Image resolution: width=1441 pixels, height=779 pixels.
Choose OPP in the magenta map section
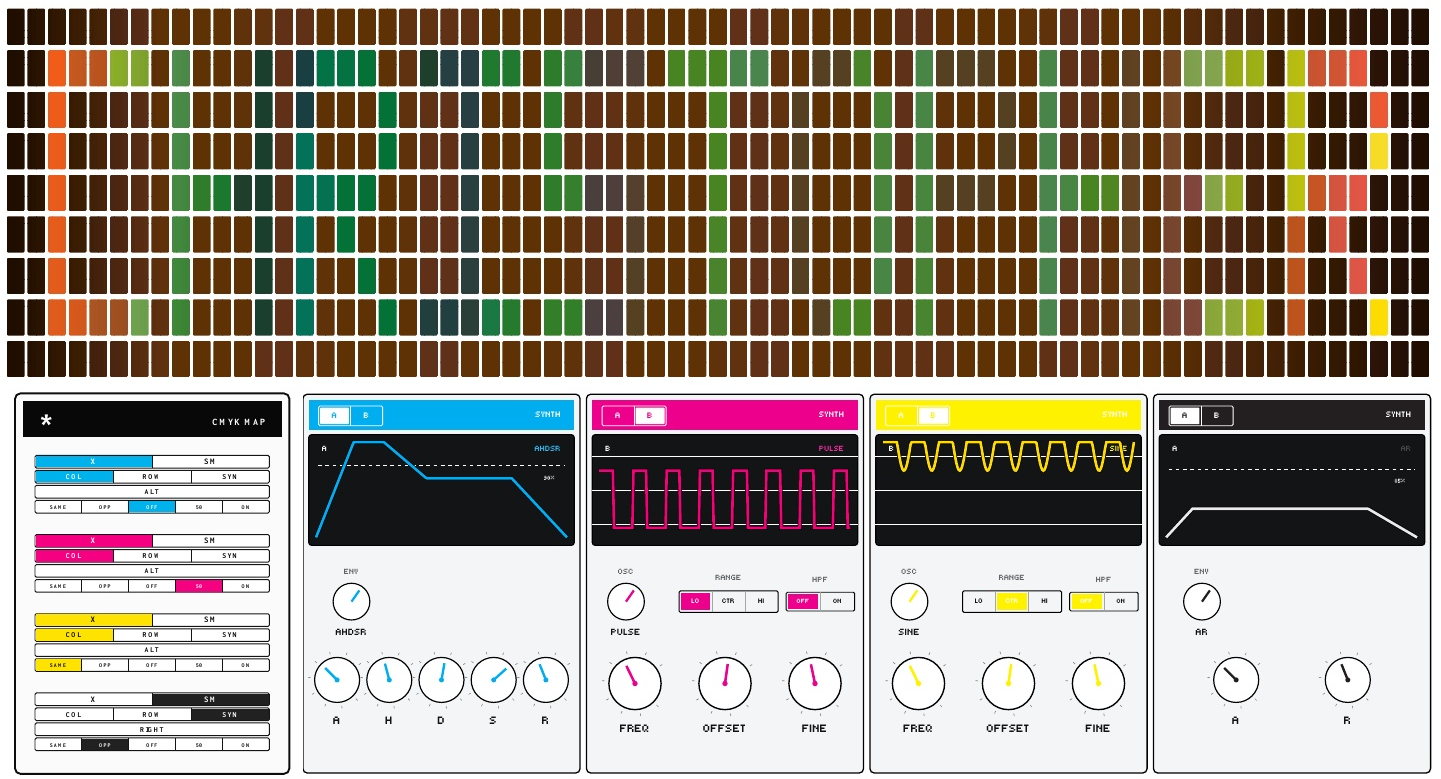[x=105, y=586]
